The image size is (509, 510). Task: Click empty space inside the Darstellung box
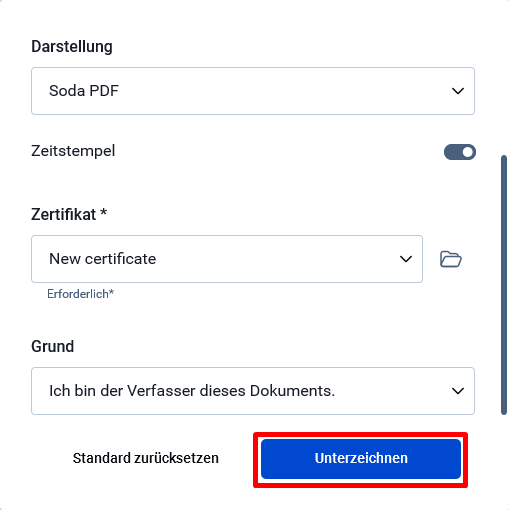pos(283,91)
